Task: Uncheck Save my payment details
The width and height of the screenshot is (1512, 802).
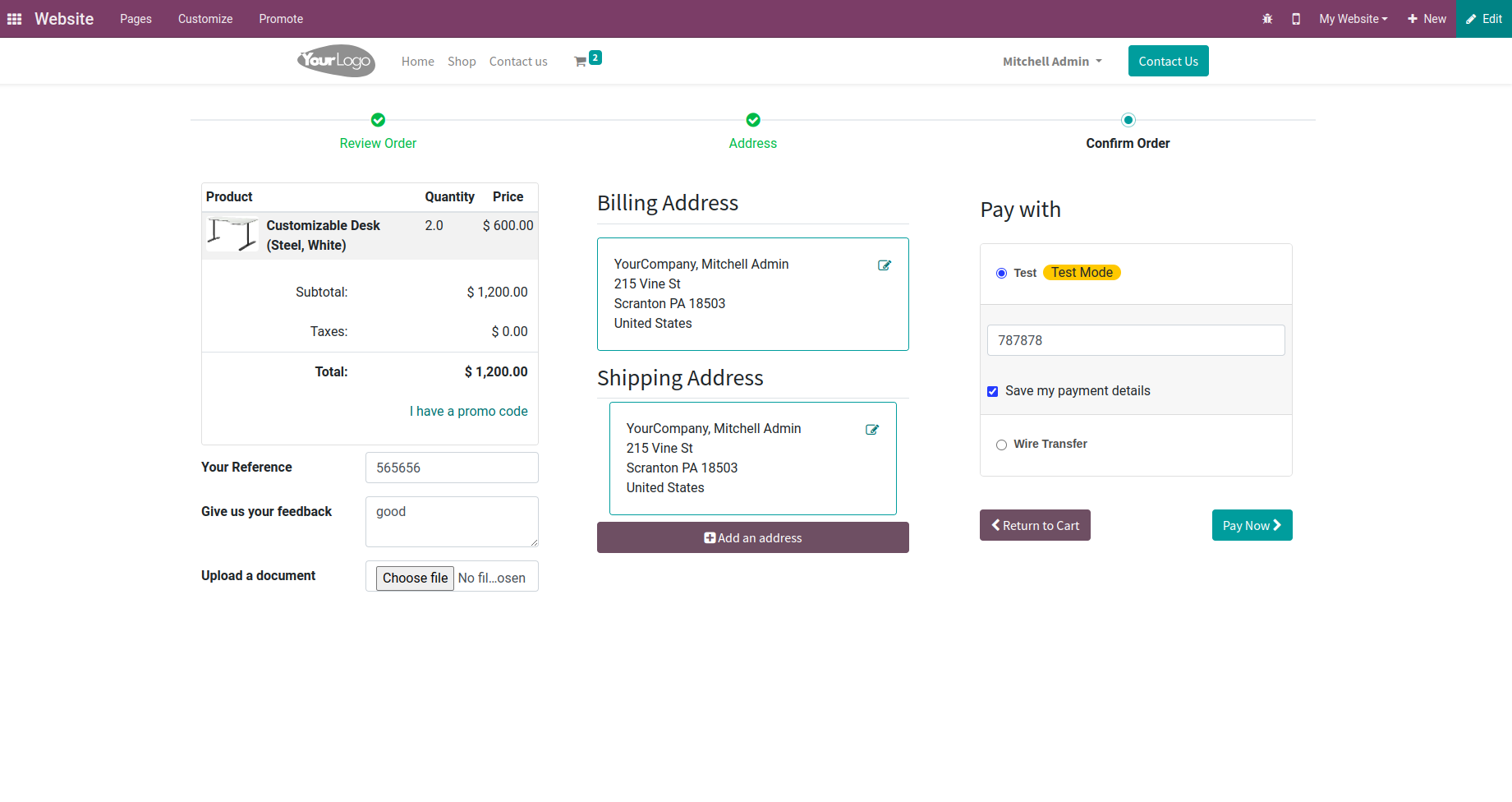Action: click(992, 392)
